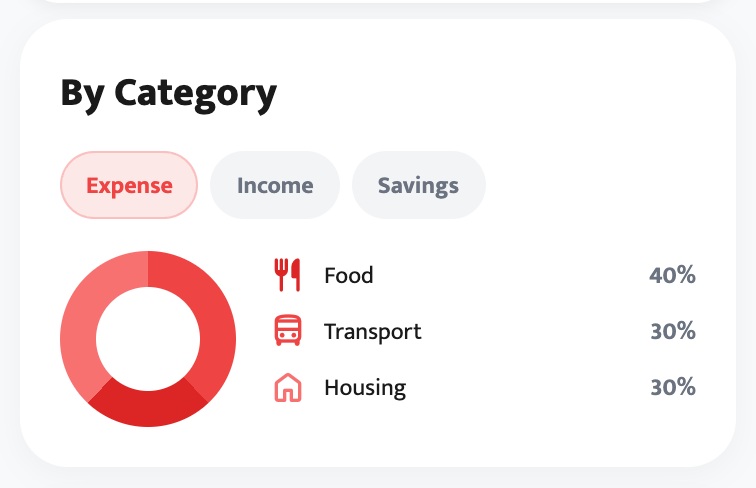Click the word Expense in the highlighted pill

pos(129,186)
